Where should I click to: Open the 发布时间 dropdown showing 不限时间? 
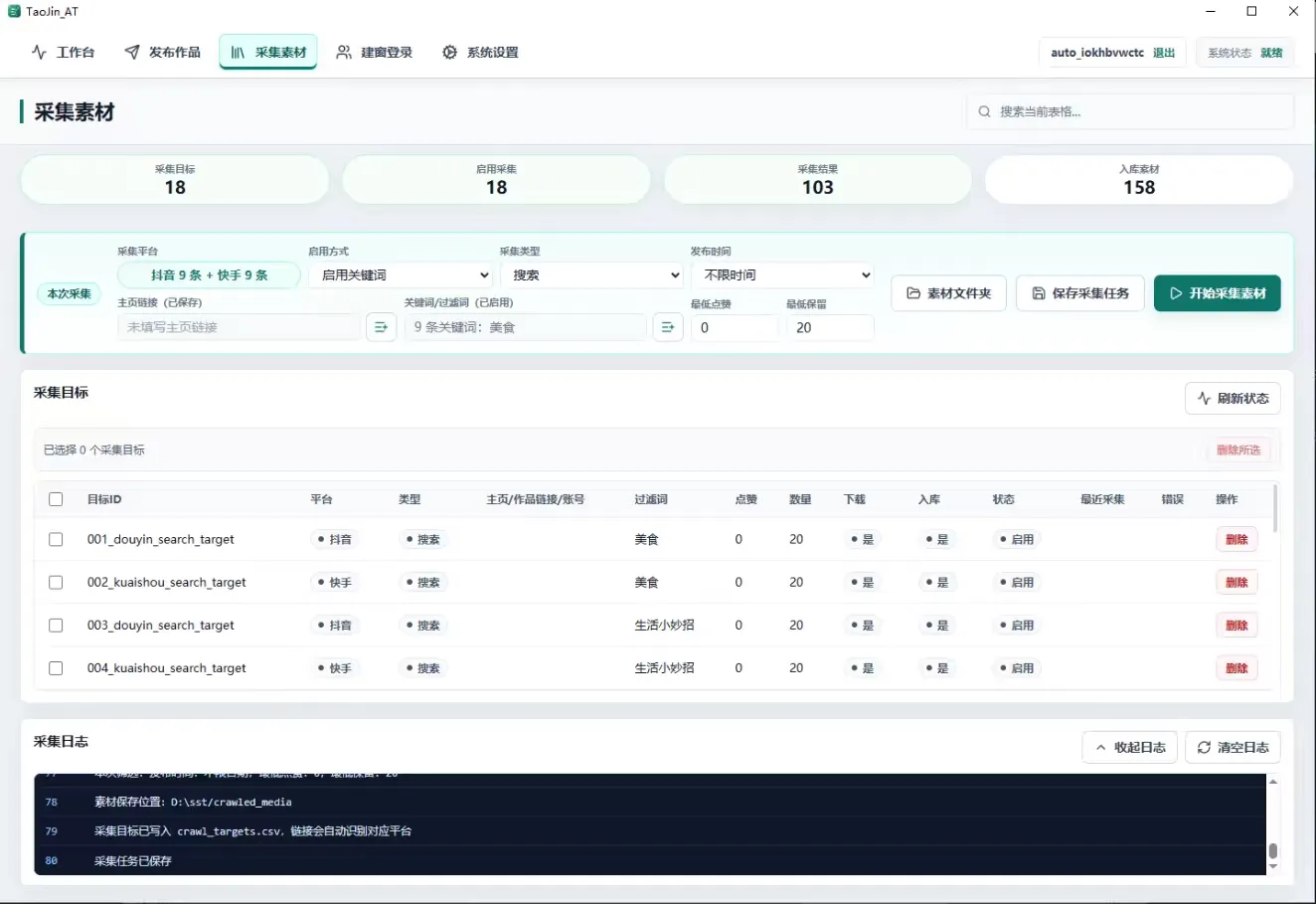(782, 275)
